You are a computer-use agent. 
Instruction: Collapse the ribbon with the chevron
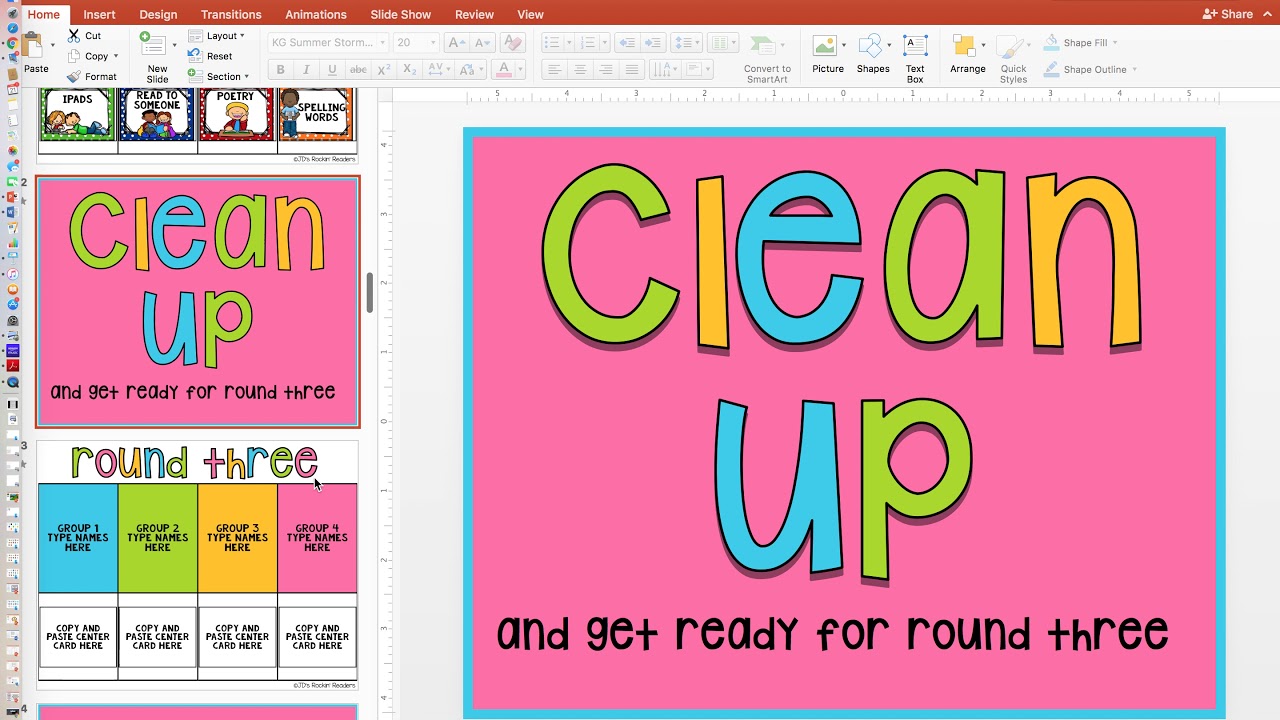[1267, 14]
